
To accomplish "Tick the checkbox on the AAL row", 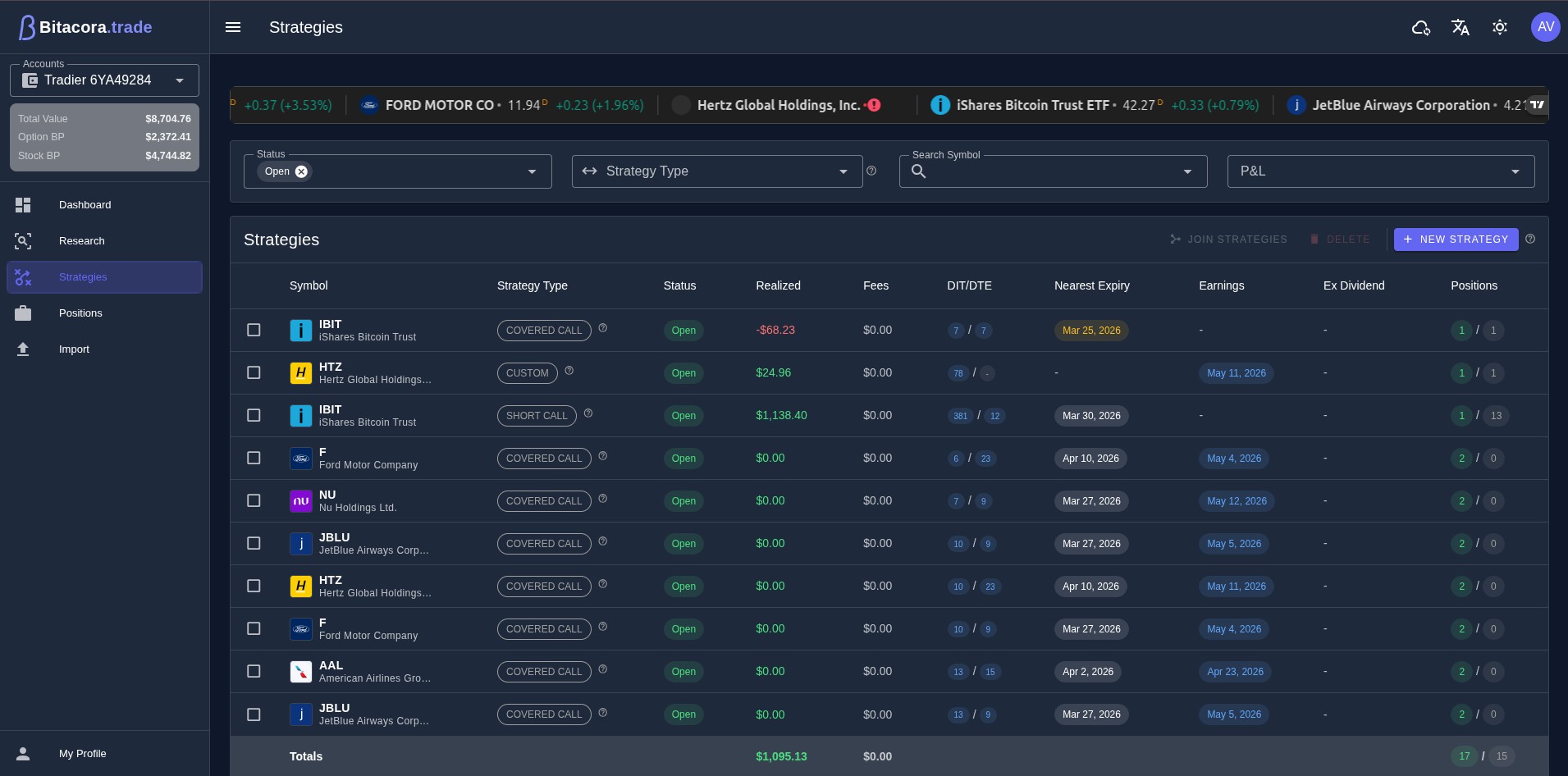I will tap(254, 671).
